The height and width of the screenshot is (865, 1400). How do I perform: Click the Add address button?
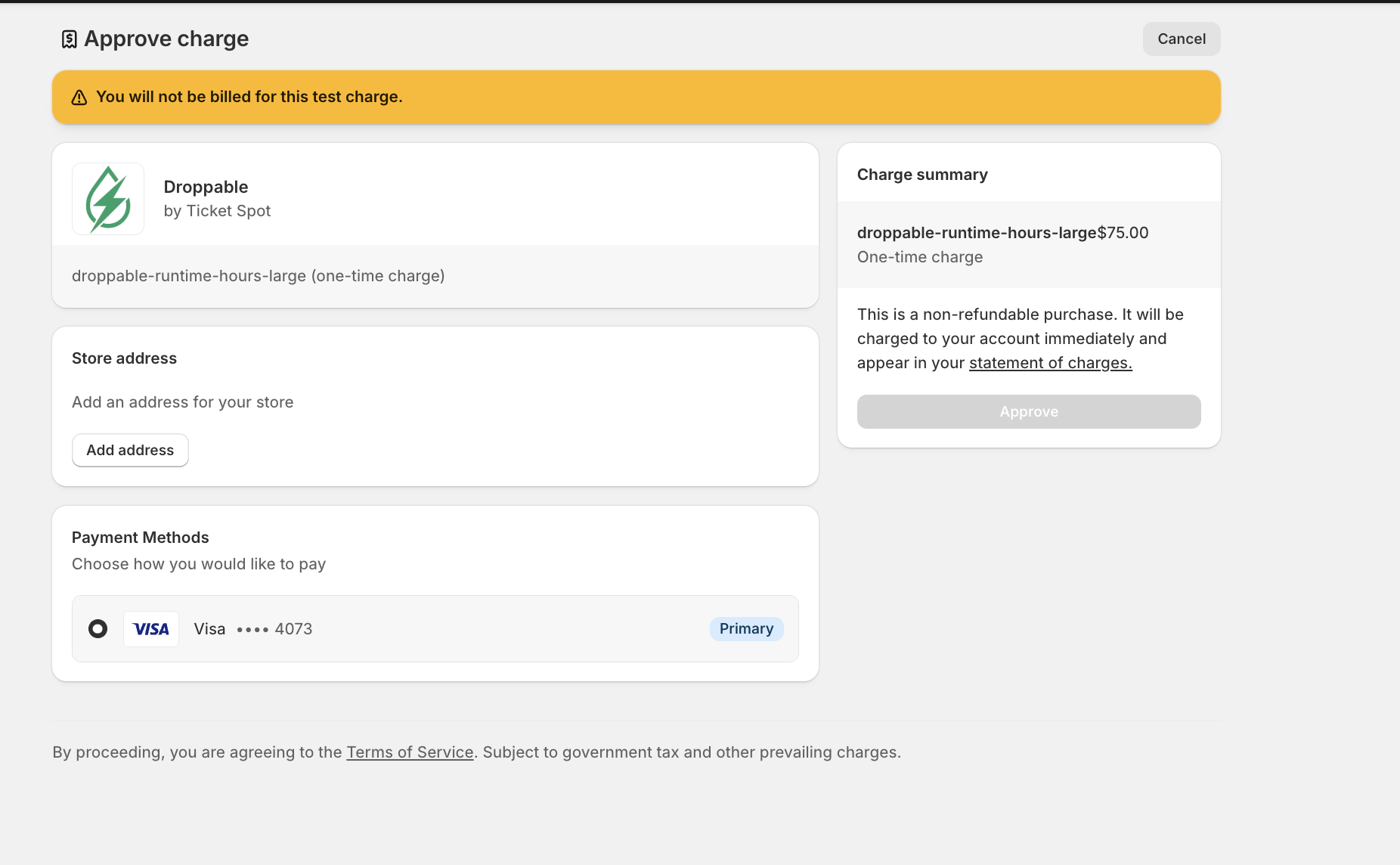130,451
